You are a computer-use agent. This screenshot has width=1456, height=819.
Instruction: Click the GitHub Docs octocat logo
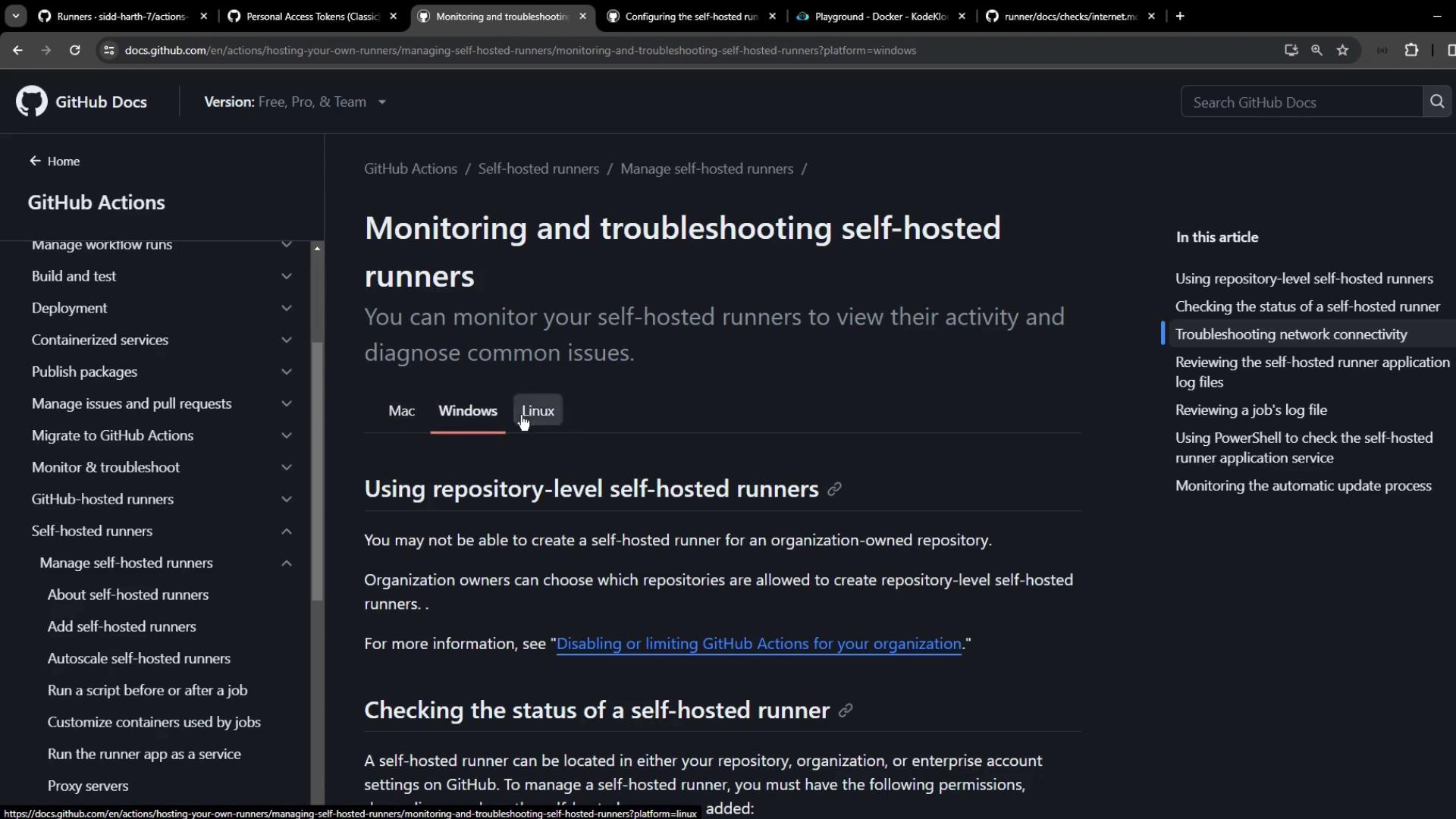pyautogui.click(x=32, y=102)
